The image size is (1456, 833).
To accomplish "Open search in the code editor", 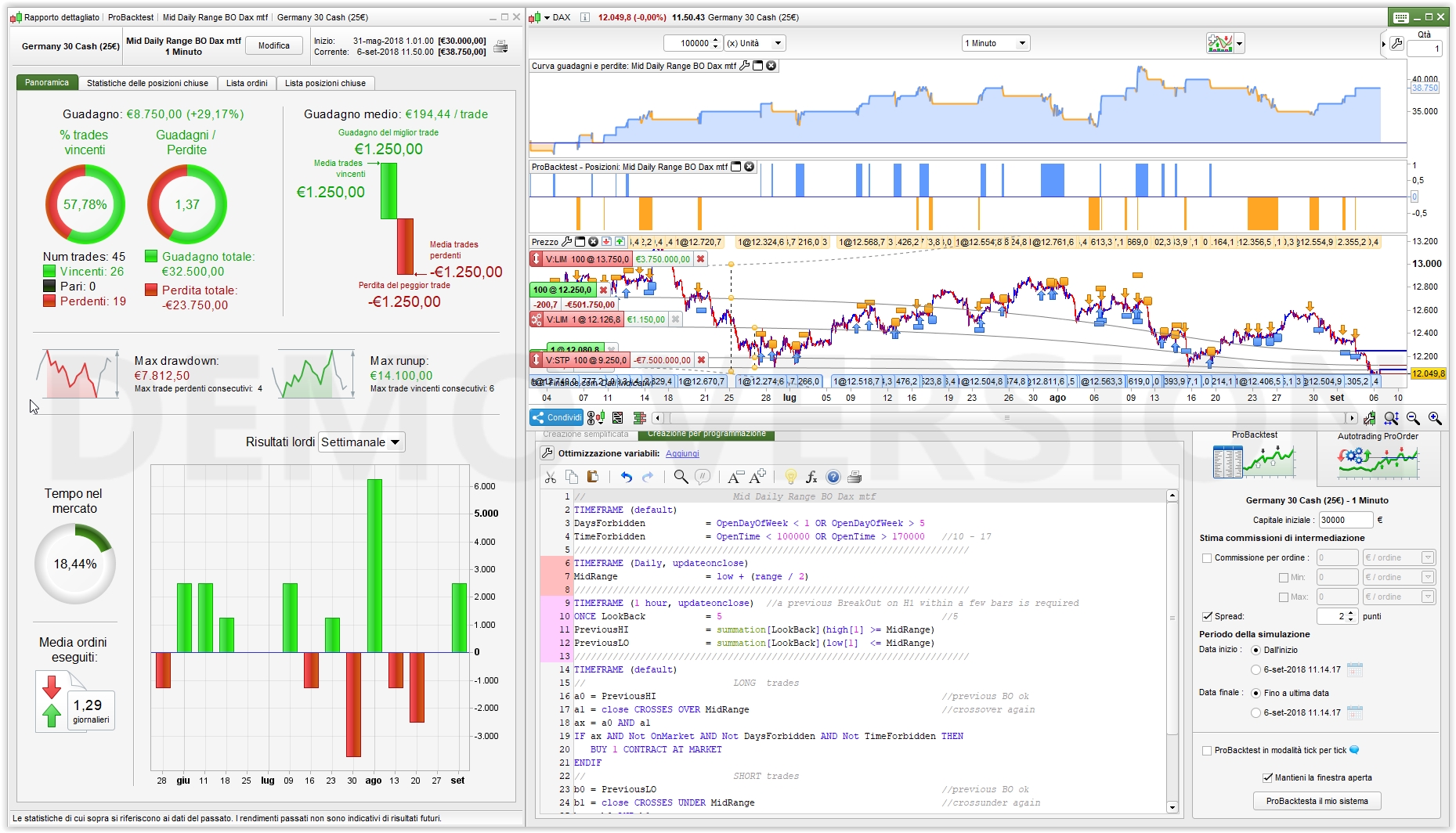I will coord(681,477).
